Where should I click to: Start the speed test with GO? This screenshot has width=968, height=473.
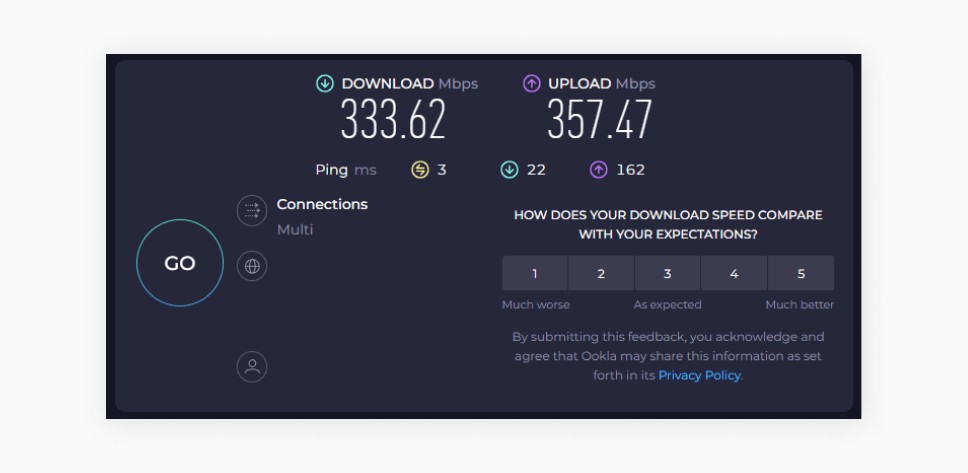180,263
